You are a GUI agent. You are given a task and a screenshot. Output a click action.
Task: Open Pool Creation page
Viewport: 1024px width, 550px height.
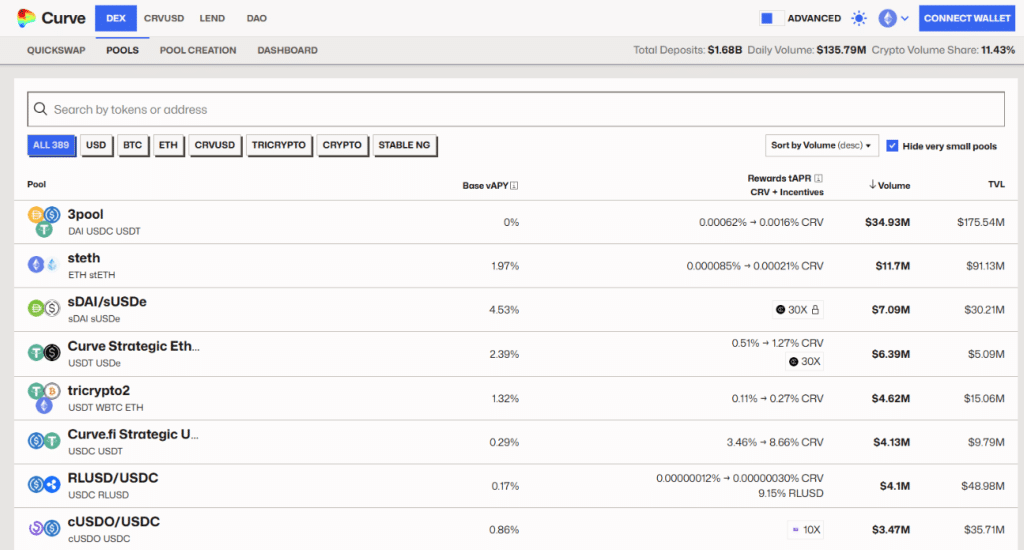198,50
